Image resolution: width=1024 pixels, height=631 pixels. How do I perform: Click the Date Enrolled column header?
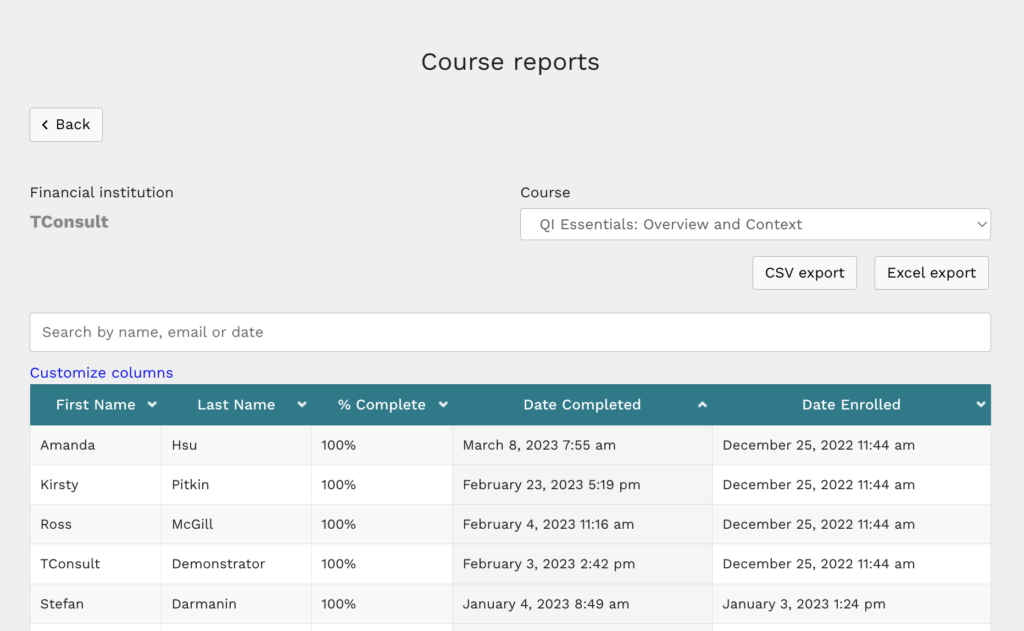(x=851, y=404)
